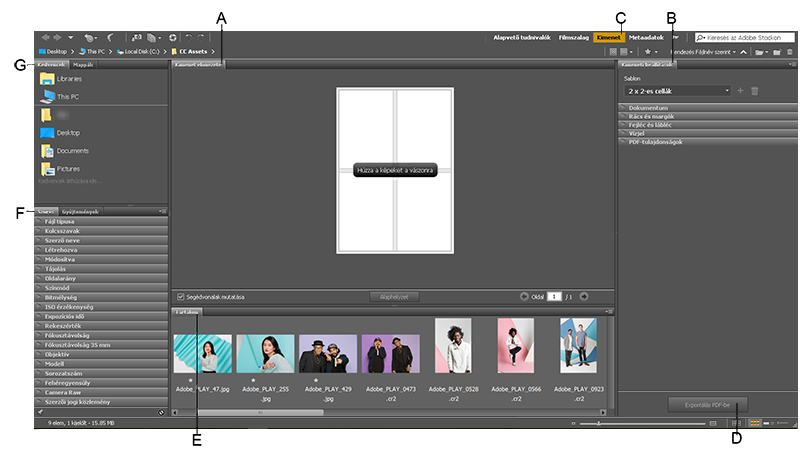Expand Fejléc és lábléc section

pyautogui.click(x=708, y=125)
